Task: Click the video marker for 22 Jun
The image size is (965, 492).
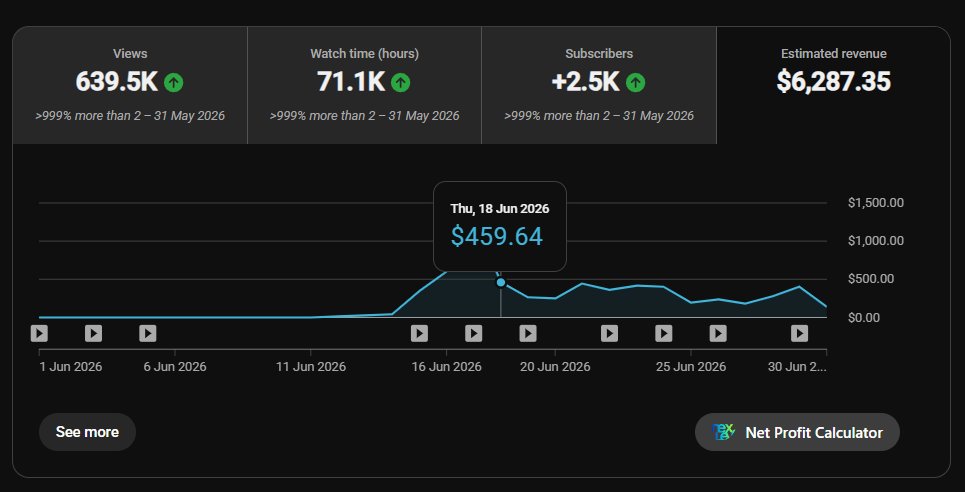Action: (609, 334)
